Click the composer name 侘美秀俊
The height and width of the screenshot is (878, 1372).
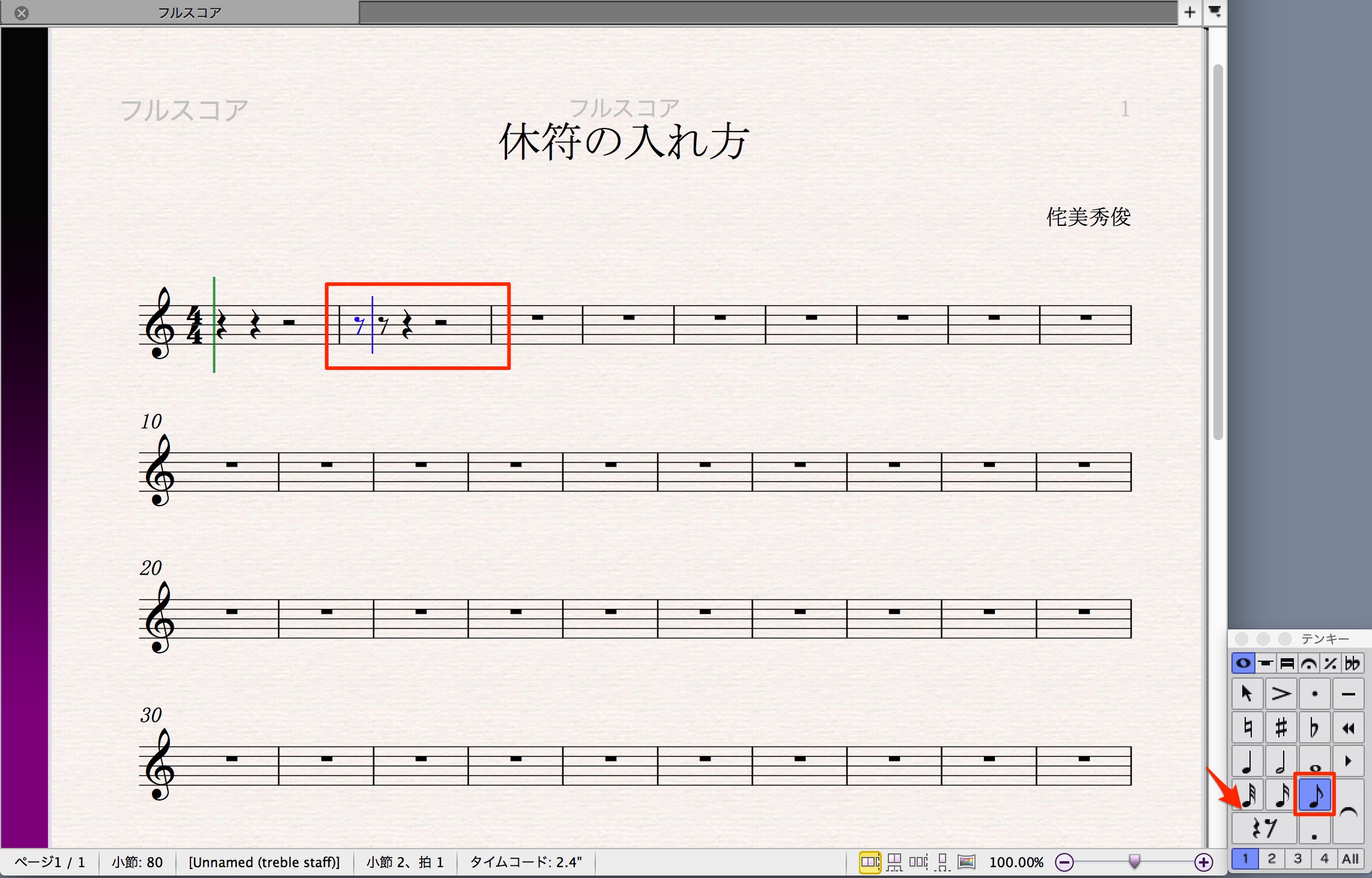[x=1088, y=217]
